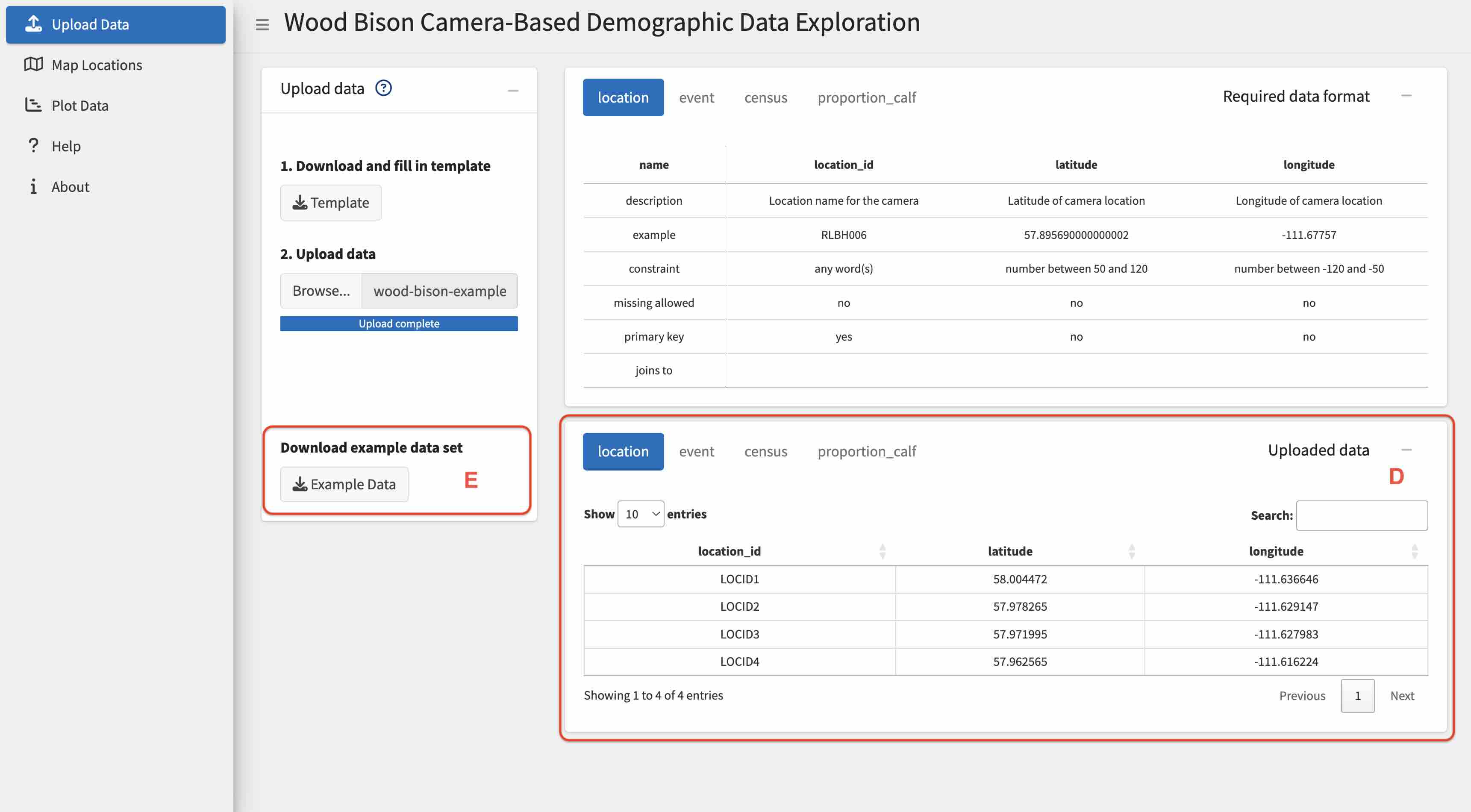Click the LOCID4 cell
Image resolution: width=1471 pixels, height=812 pixels.
(739, 661)
